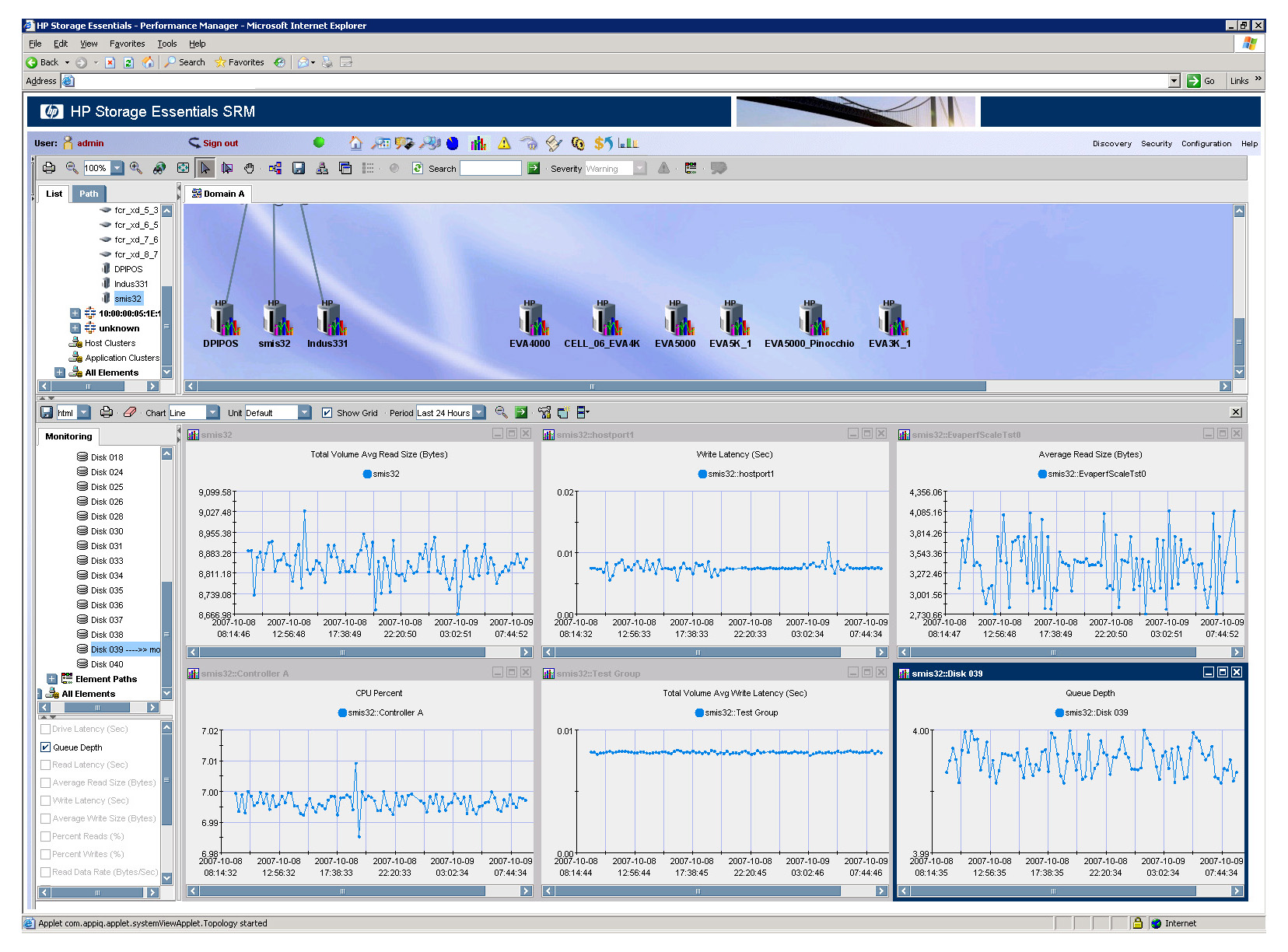This screenshot has width=1288, height=952.
Task: Click the Disk 039 chart horizontal scrollbar
Action: point(1070,891)
